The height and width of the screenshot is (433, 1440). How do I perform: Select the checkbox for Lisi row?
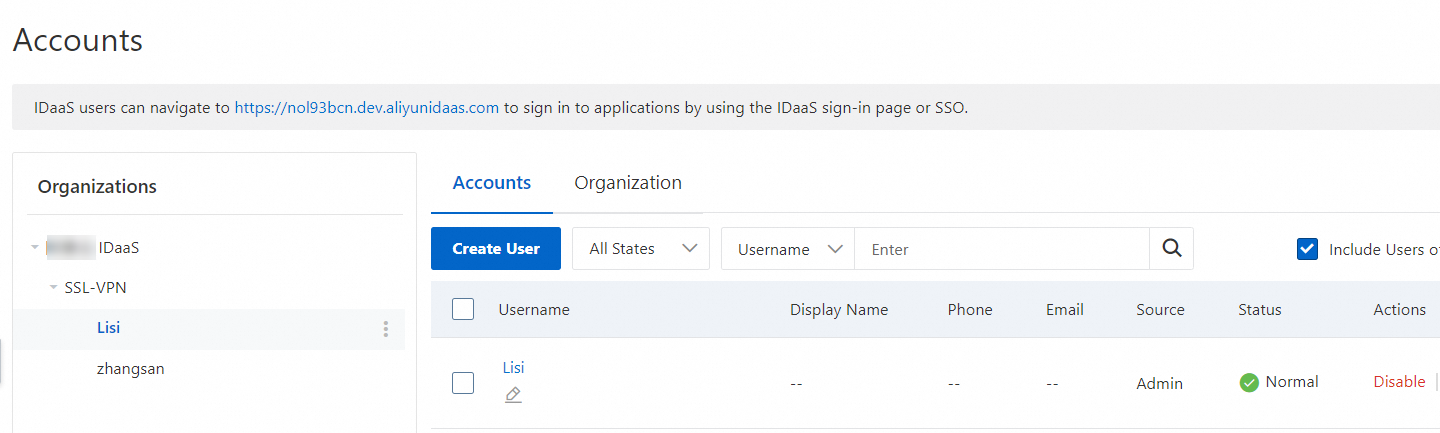pyautogui.click(x=463, y=382)
